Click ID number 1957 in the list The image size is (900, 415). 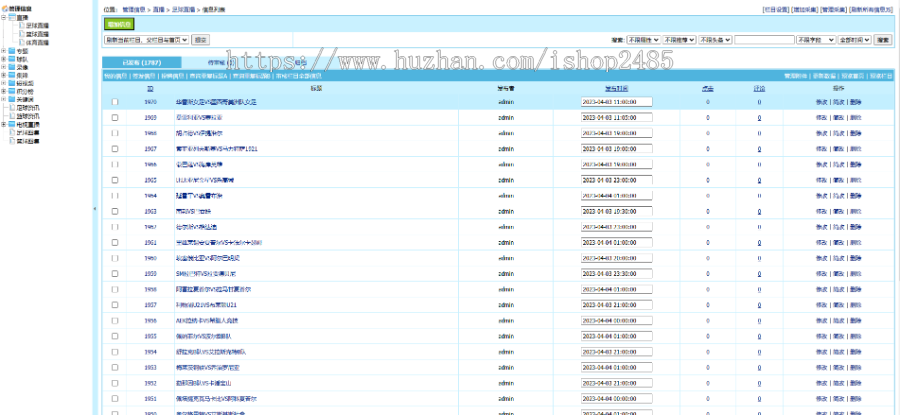pos(150,305)
